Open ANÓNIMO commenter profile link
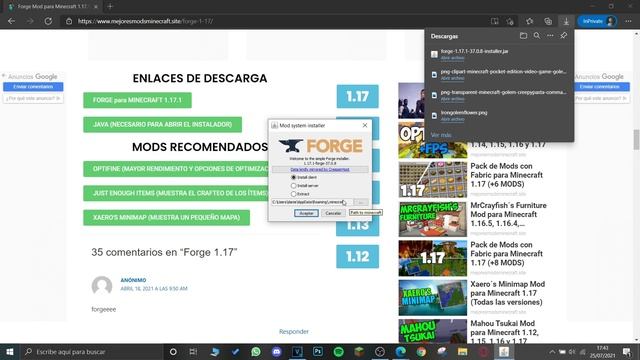Viewport: 640px width, 360px height. 133,280
